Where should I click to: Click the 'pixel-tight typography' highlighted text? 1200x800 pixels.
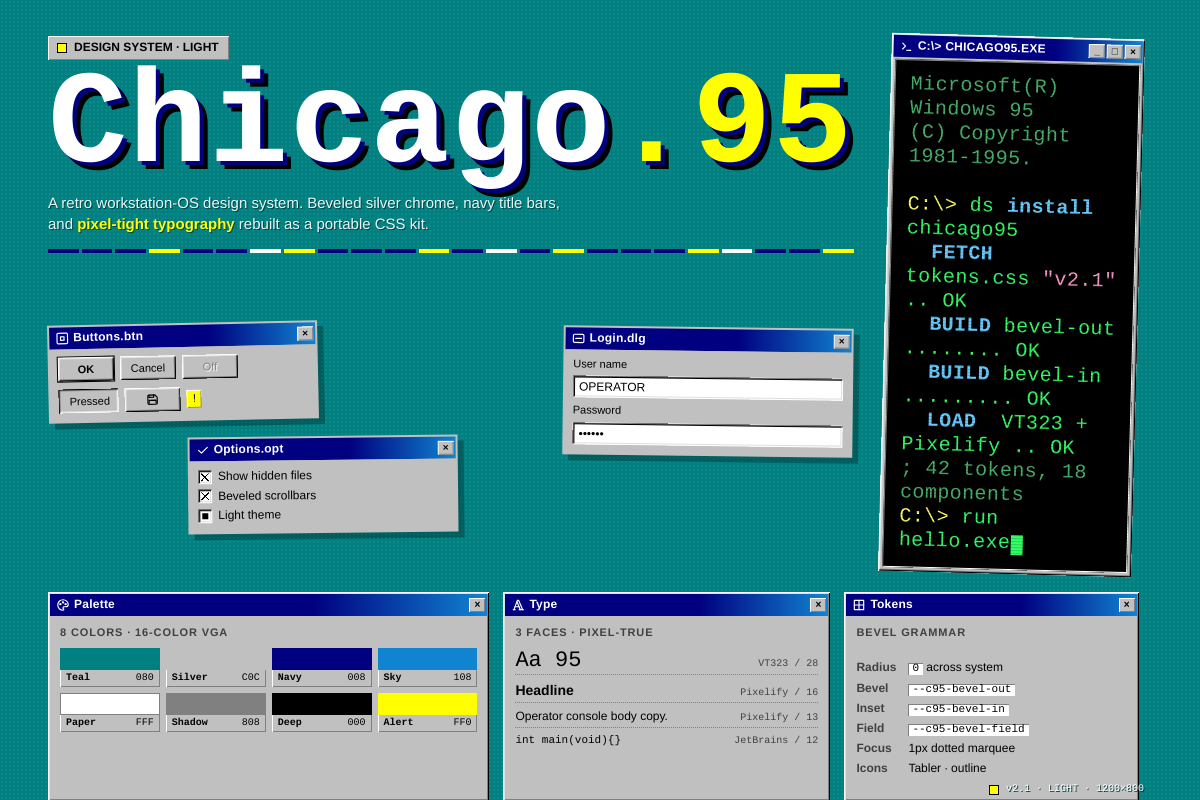pos(156,224)
